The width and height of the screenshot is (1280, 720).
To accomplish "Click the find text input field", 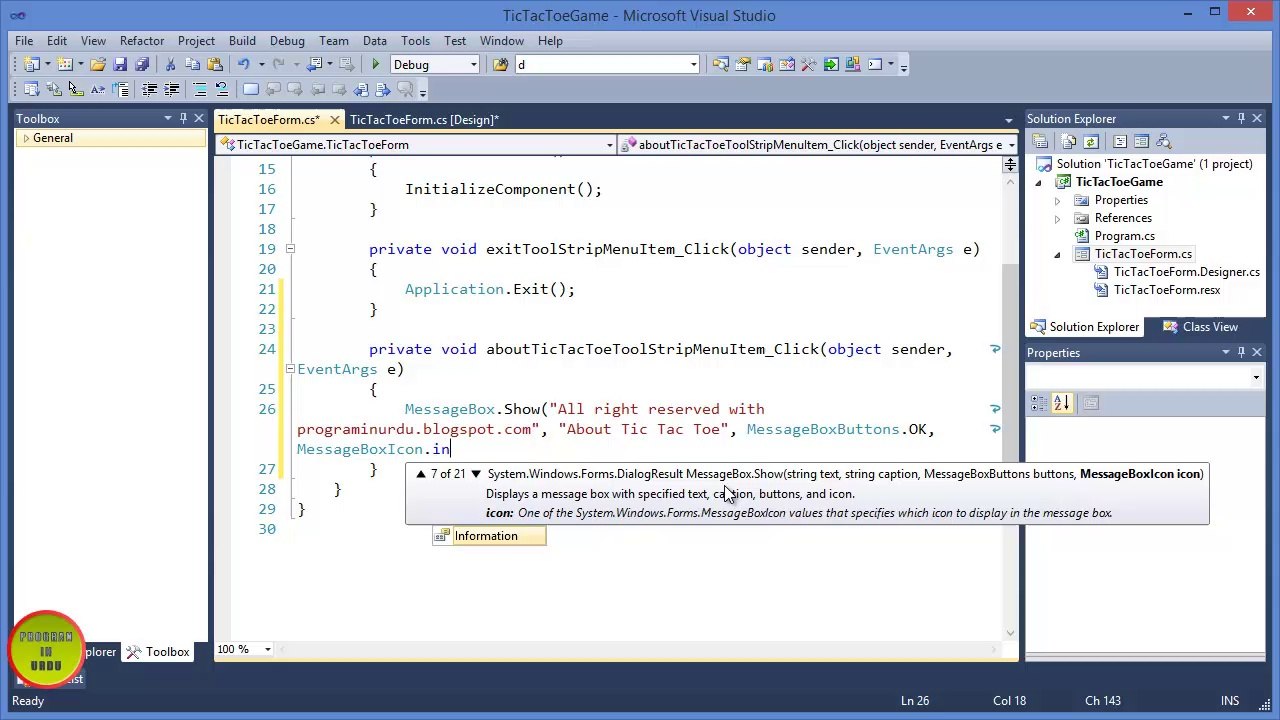I will 601,65.
